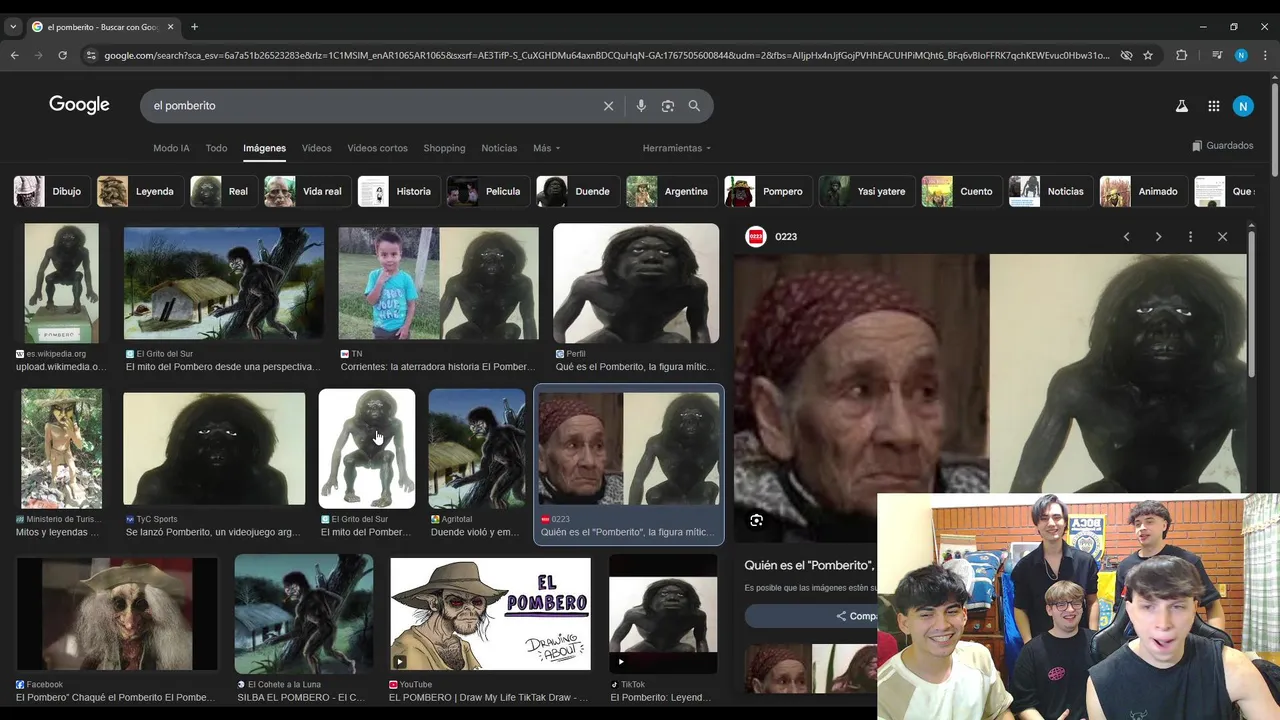Screen dimensions: 1280x720
Task: Open the Google apps grid icon
Action: pyautogui.click(x=1213, y=106)
